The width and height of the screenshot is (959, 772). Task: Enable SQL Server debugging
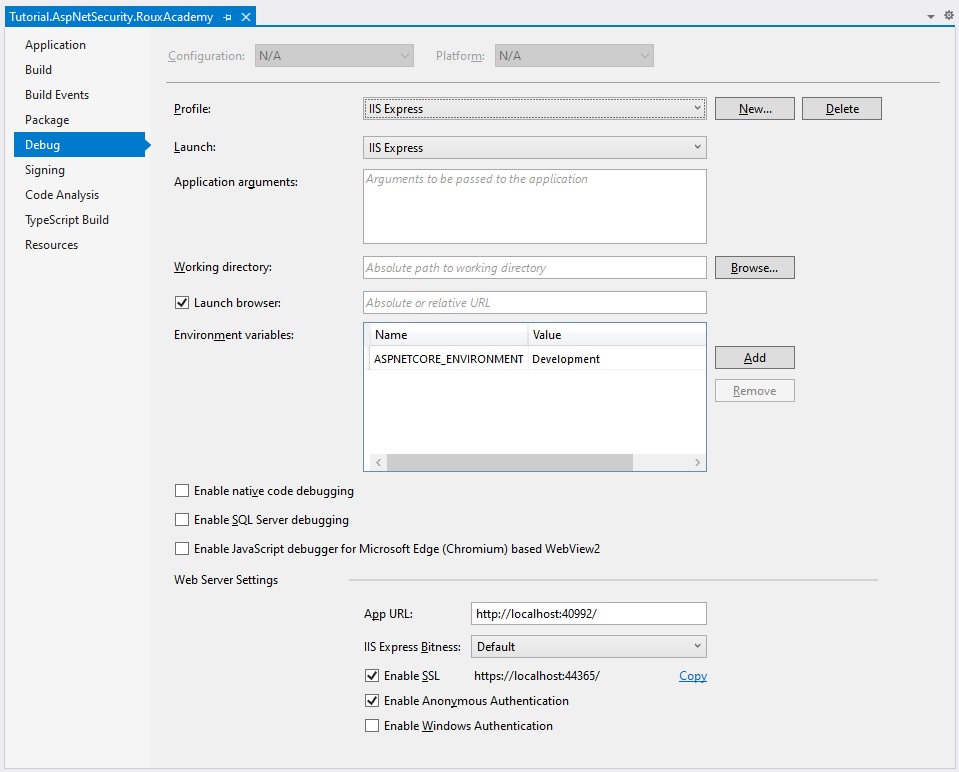click(182, 519)
